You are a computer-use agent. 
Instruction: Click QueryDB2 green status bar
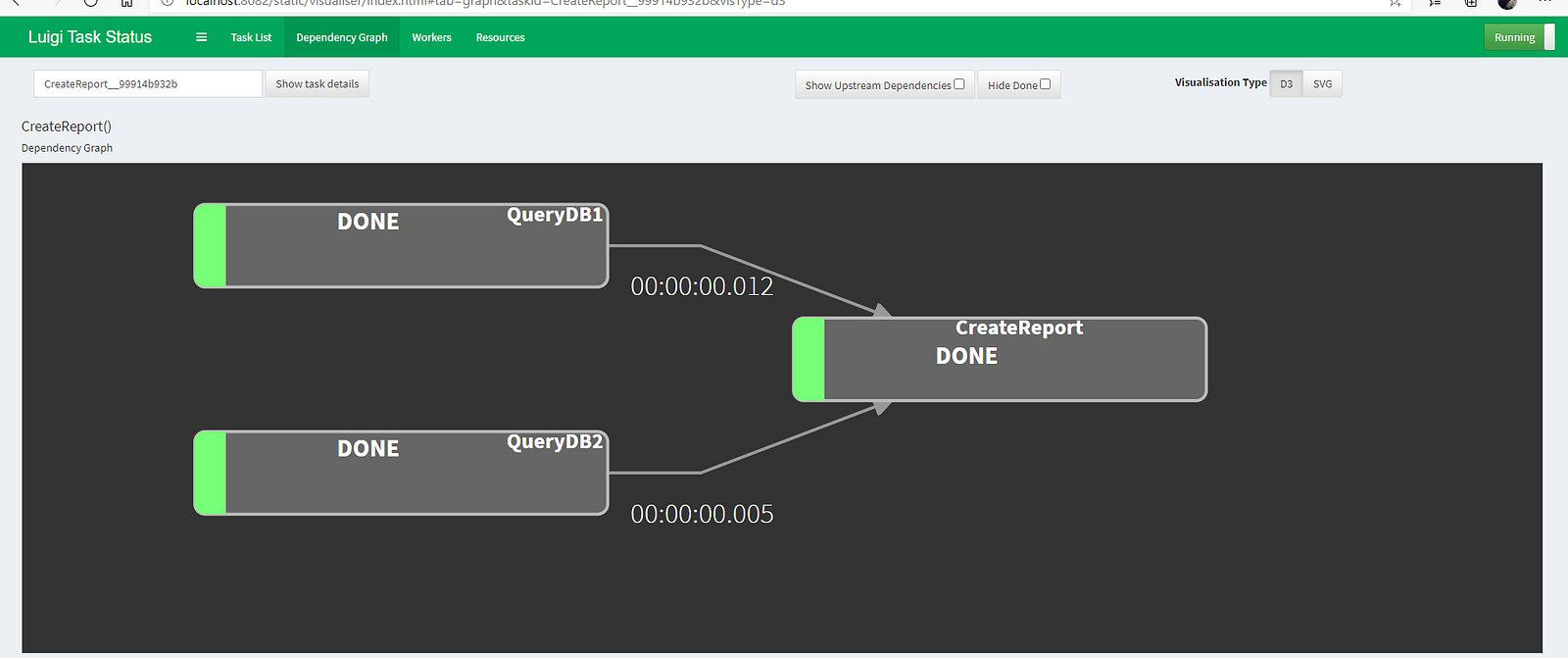211,473
